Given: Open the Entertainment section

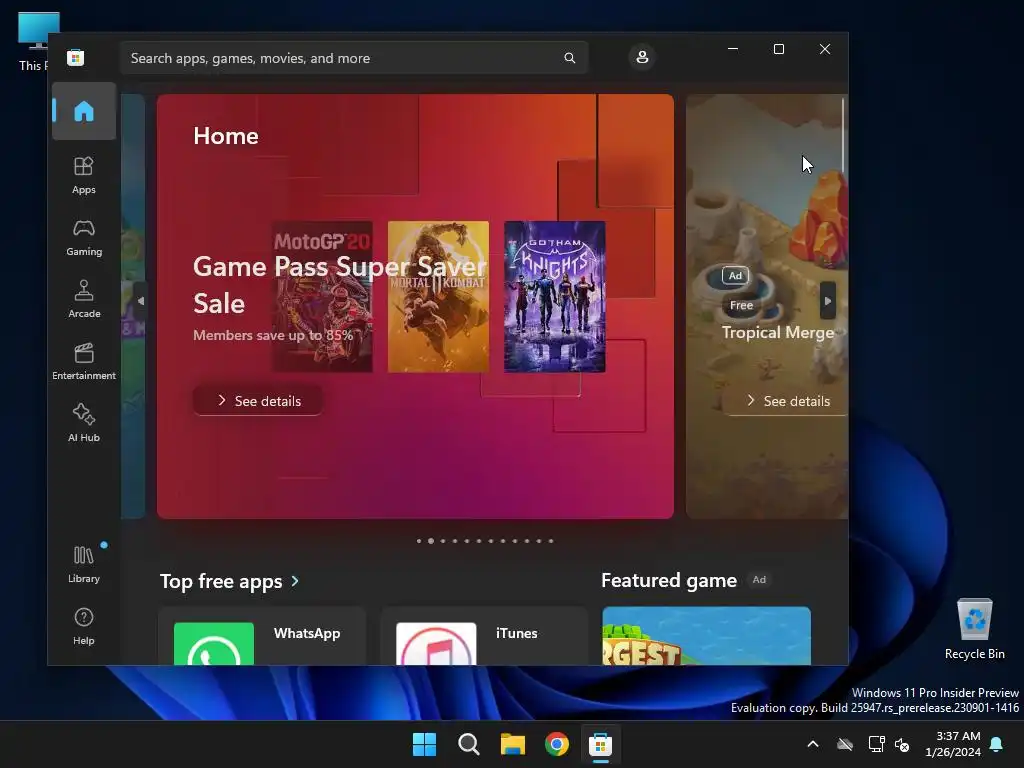Looking at the screenshot, I should point(84,361).
